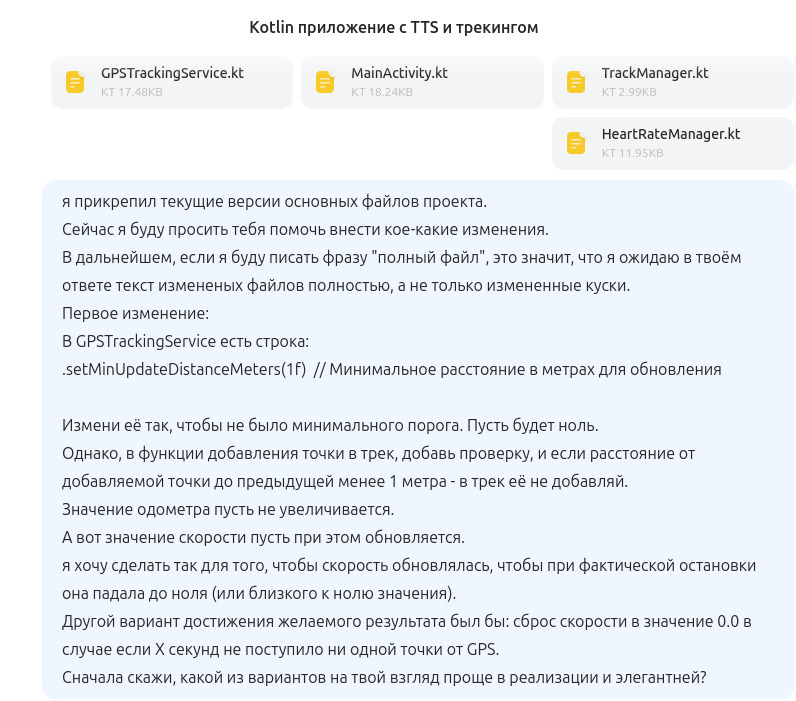Viewport: 796px width, 701px height.
Task: Open the TrackManager.kt attachment by its filename
Action: point(655,73)
